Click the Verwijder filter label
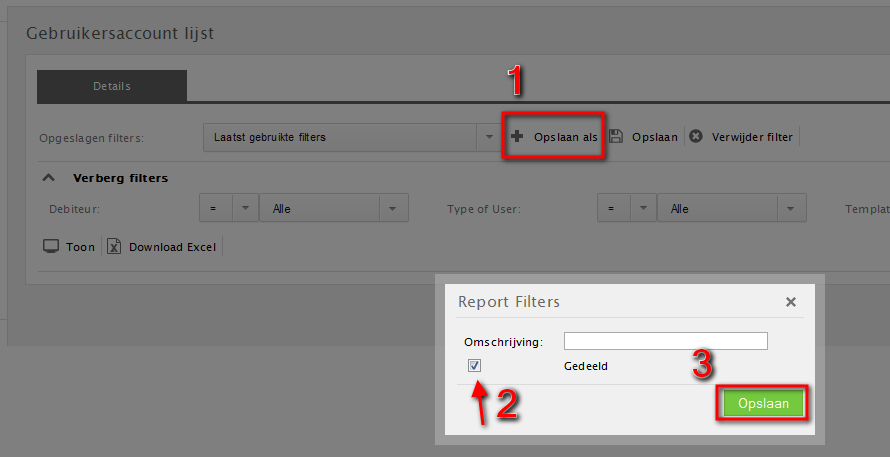Screen dimensions: 890x457 (752, 137)
